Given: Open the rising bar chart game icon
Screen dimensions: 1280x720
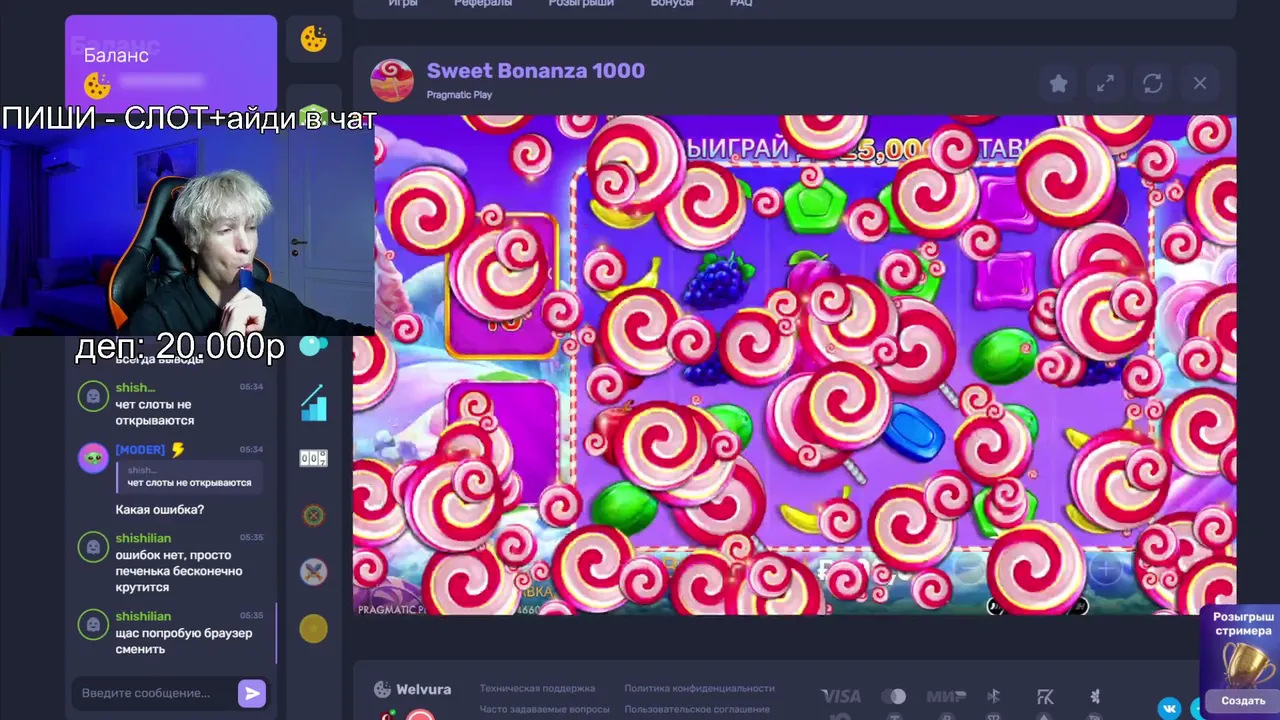Looking at the screenshot, I should (x=314, y=402).
